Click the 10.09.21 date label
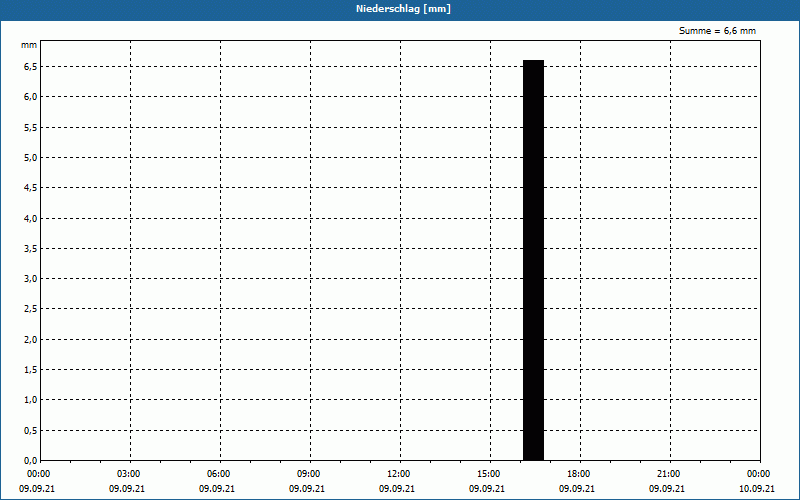Screen dimensions: 800x500 coord(757,489)
